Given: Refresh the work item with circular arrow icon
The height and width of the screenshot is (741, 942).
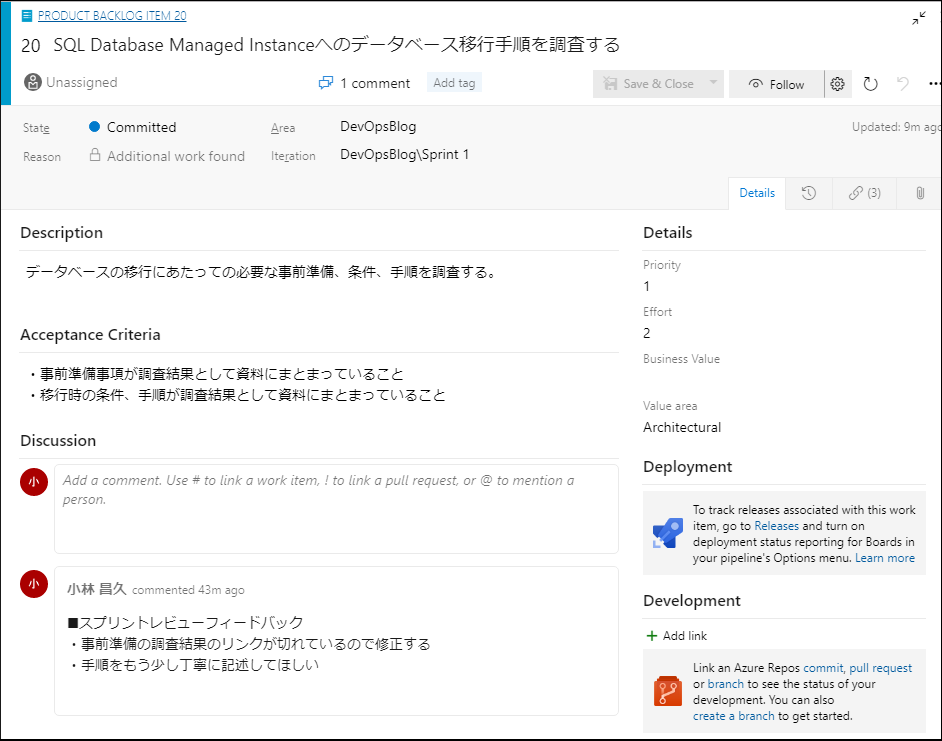Looking at the screenshot, I should (x=869, y=83).
